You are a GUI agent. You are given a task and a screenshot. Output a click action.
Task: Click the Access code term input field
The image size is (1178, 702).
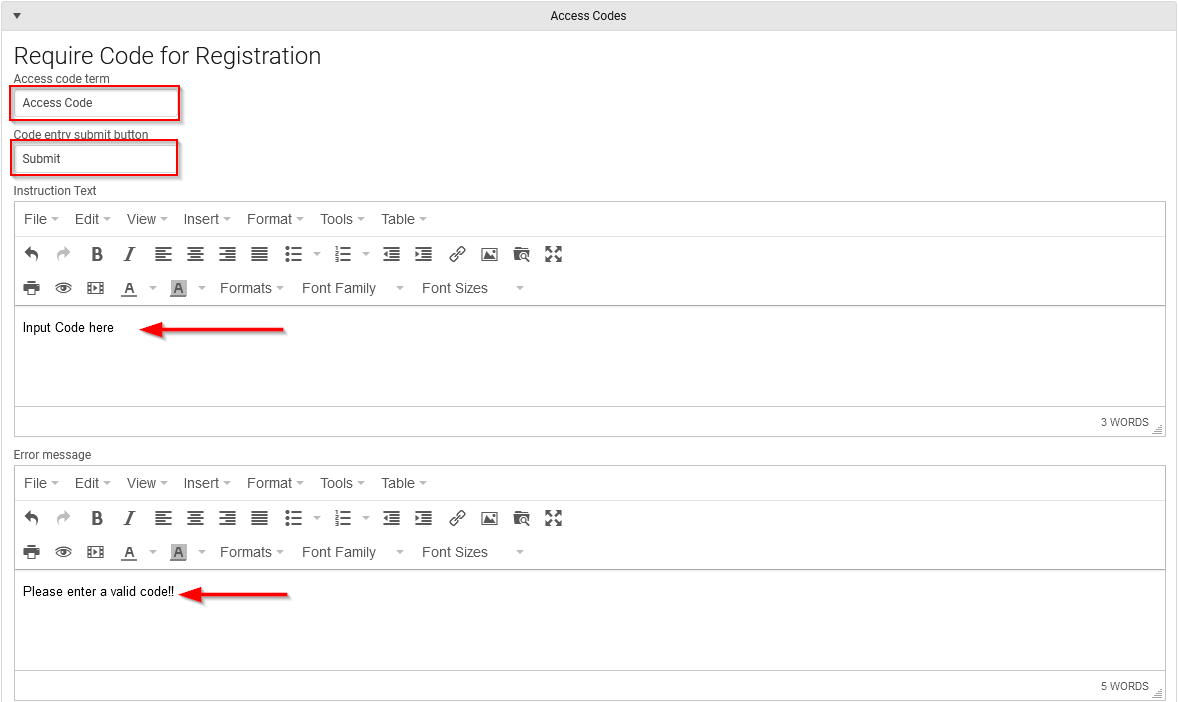click(x=95, y=103)
